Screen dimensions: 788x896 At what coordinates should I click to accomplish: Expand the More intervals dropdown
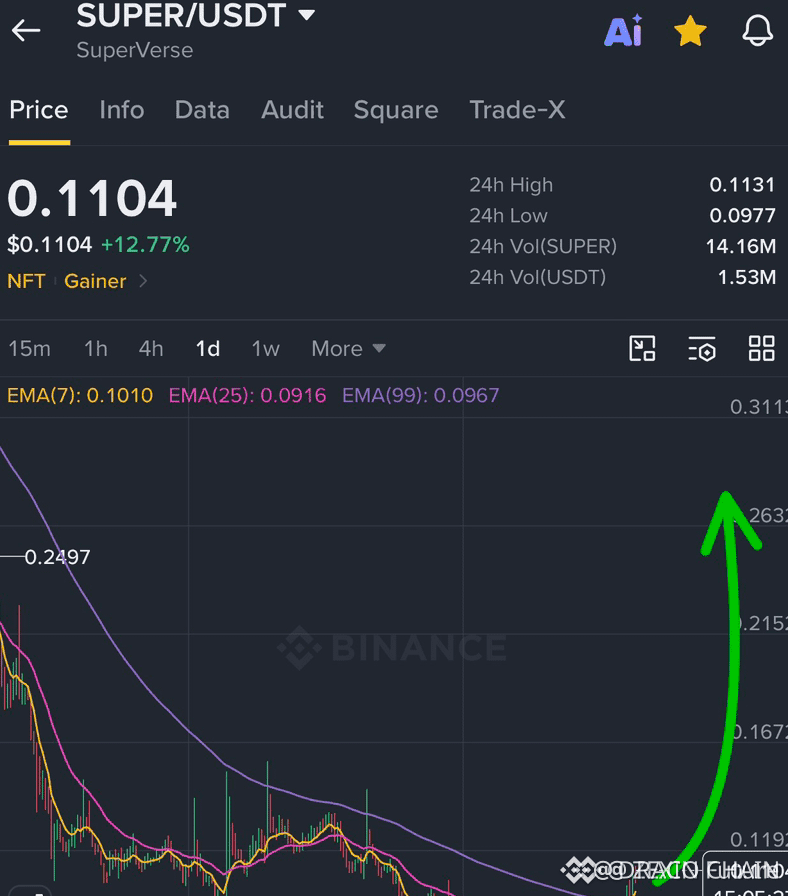pyautogui.click(x=349, y=349)
